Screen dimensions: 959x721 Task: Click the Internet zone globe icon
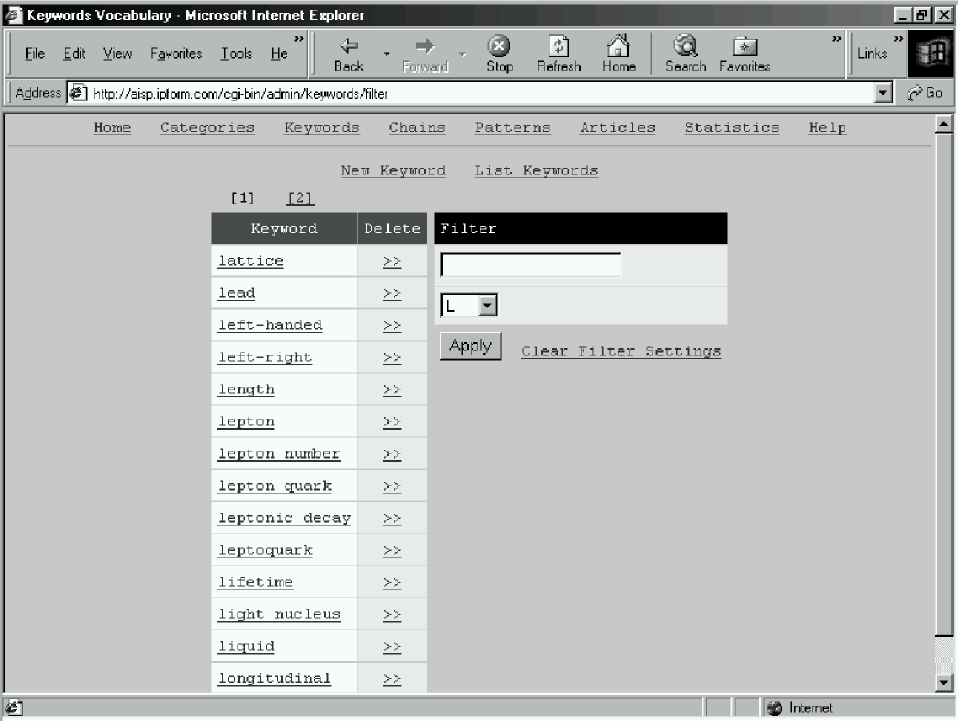click(x=774, y=708)
